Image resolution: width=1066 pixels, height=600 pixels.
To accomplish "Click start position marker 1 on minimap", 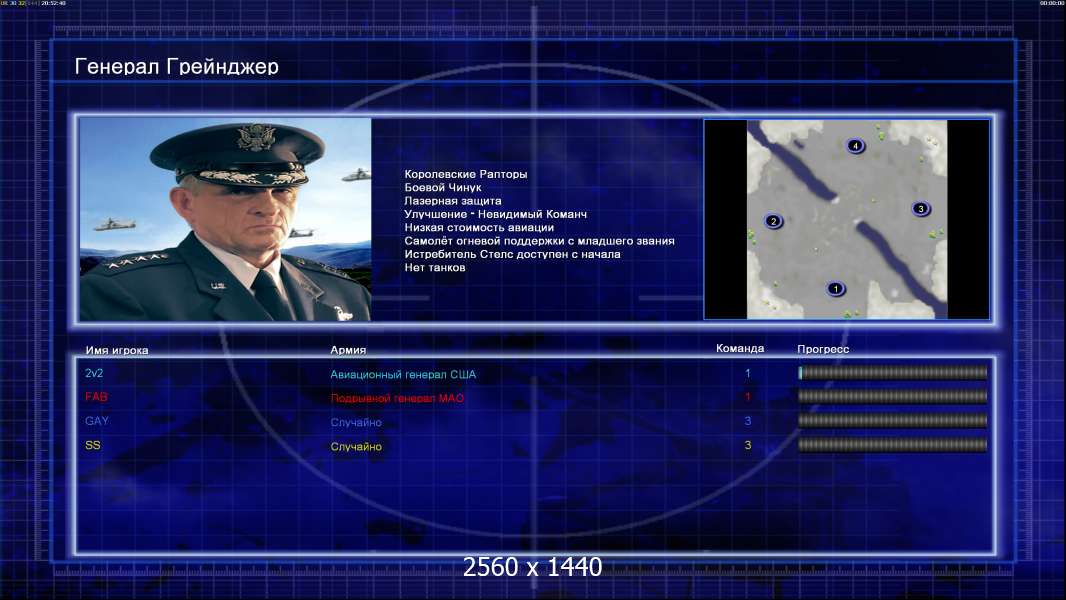I will pyautogui.click(x=836, y=289).
